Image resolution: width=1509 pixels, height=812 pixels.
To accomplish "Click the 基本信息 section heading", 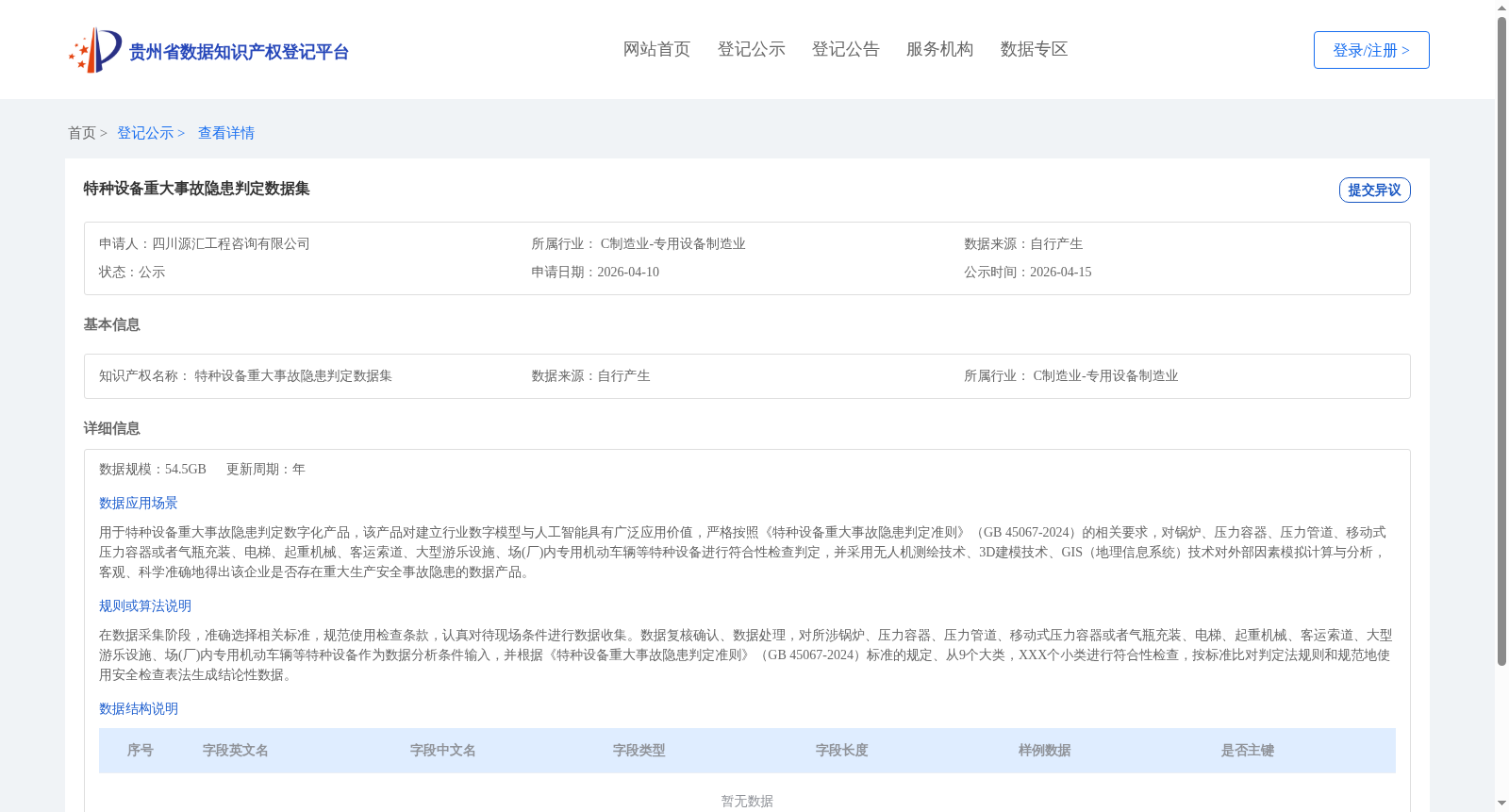I will tap(111, 324).
